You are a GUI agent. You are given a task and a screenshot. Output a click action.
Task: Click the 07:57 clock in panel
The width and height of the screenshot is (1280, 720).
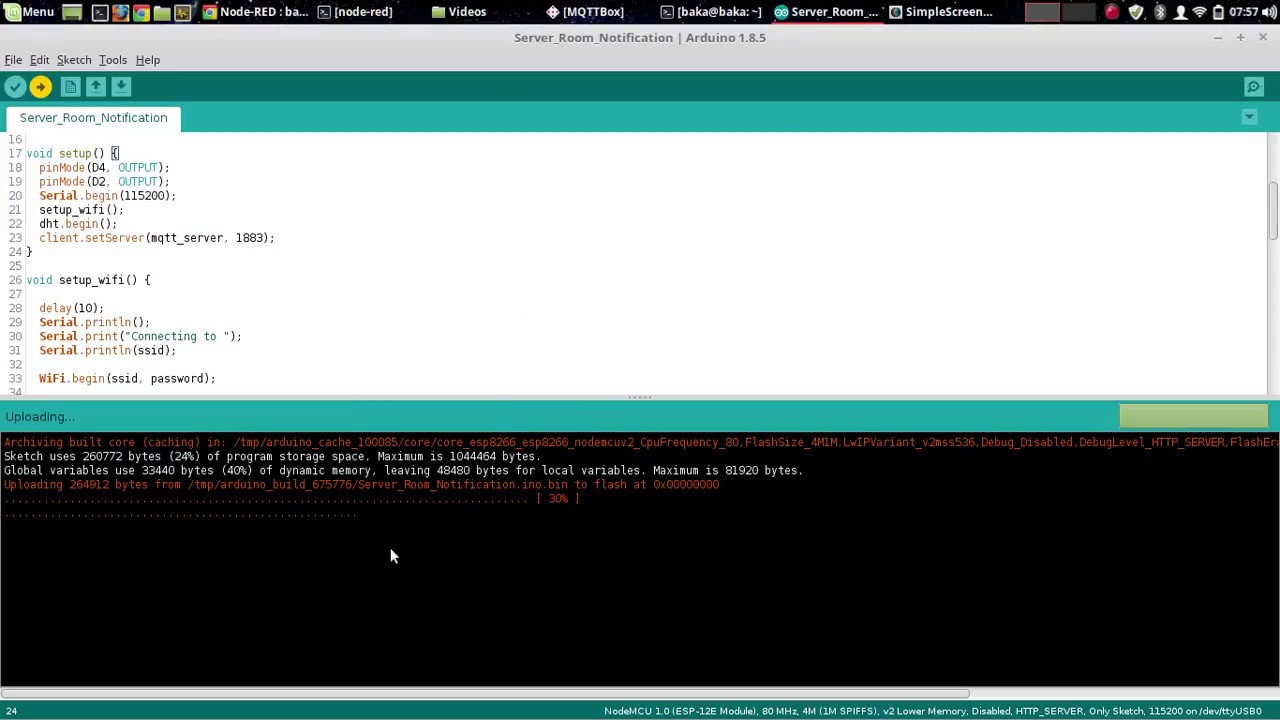pyautogui.click(x=1244, y=12)
